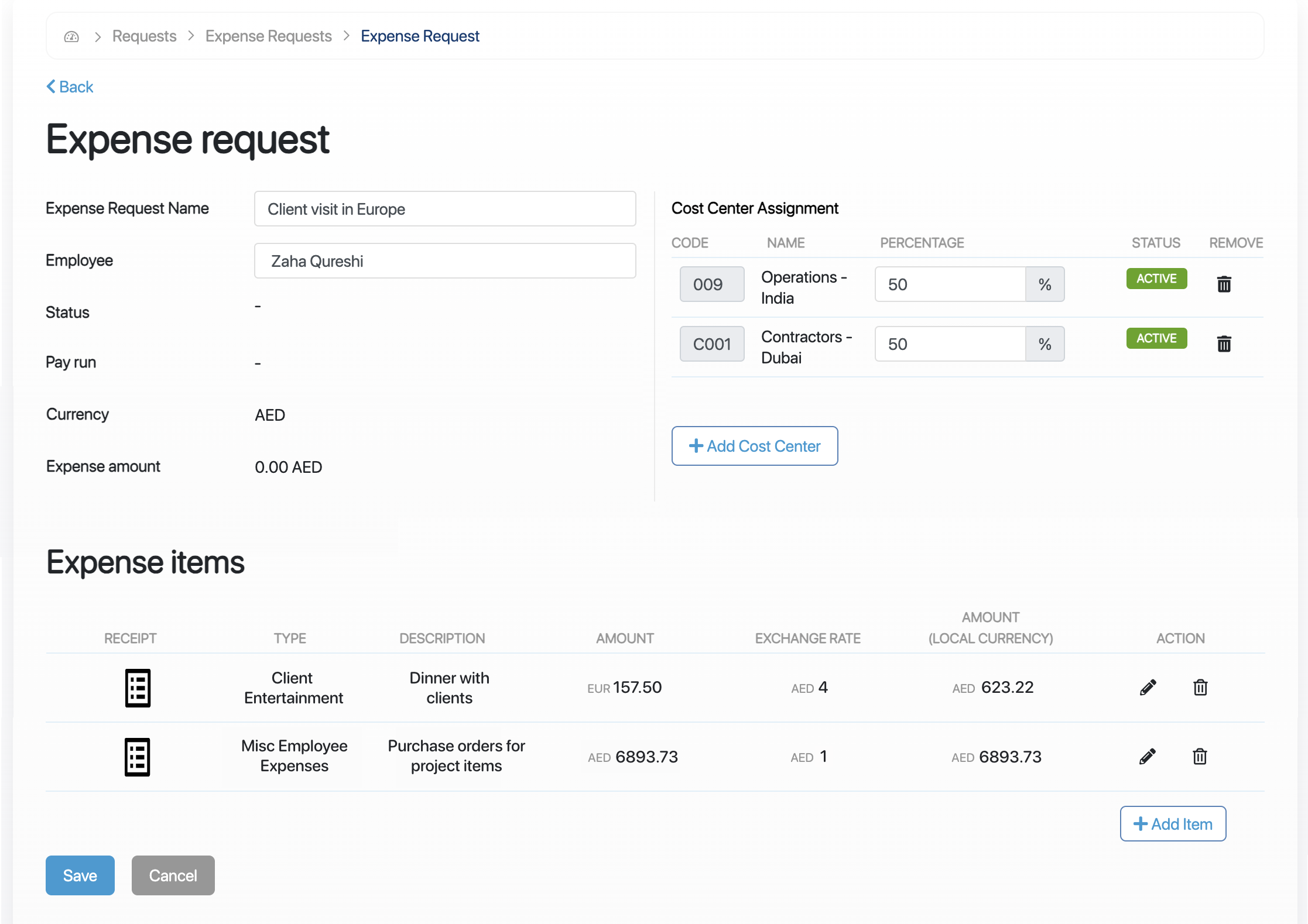1308x924 pixels.
Task: Edit percentage for Contractors - Dubai
Action: pos(950,344)
